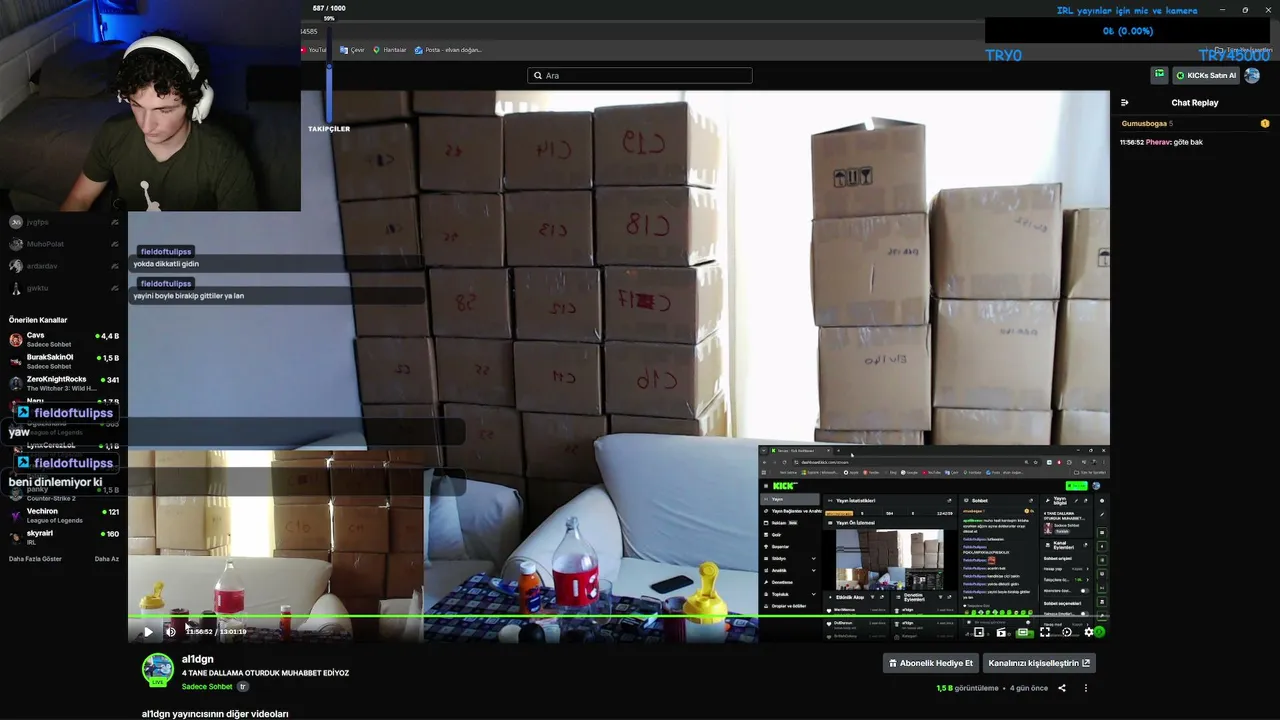Mute the video player volume

point(171,631)
